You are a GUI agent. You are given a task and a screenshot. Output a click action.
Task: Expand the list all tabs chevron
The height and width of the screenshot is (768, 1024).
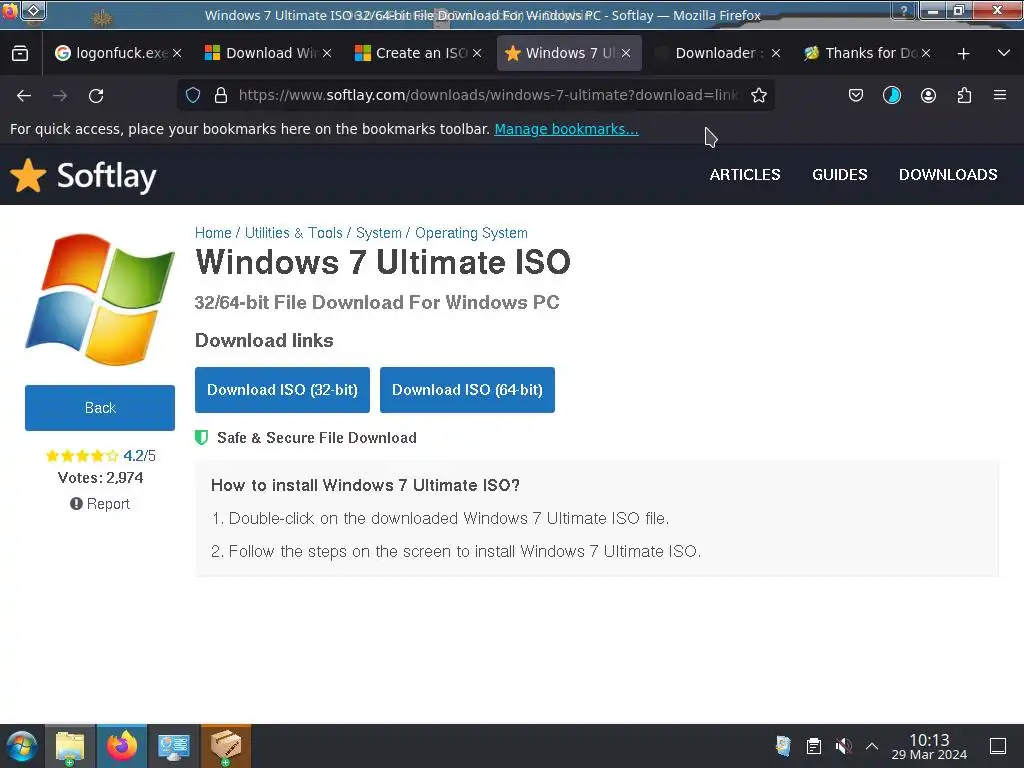[x=1004, y=53]
